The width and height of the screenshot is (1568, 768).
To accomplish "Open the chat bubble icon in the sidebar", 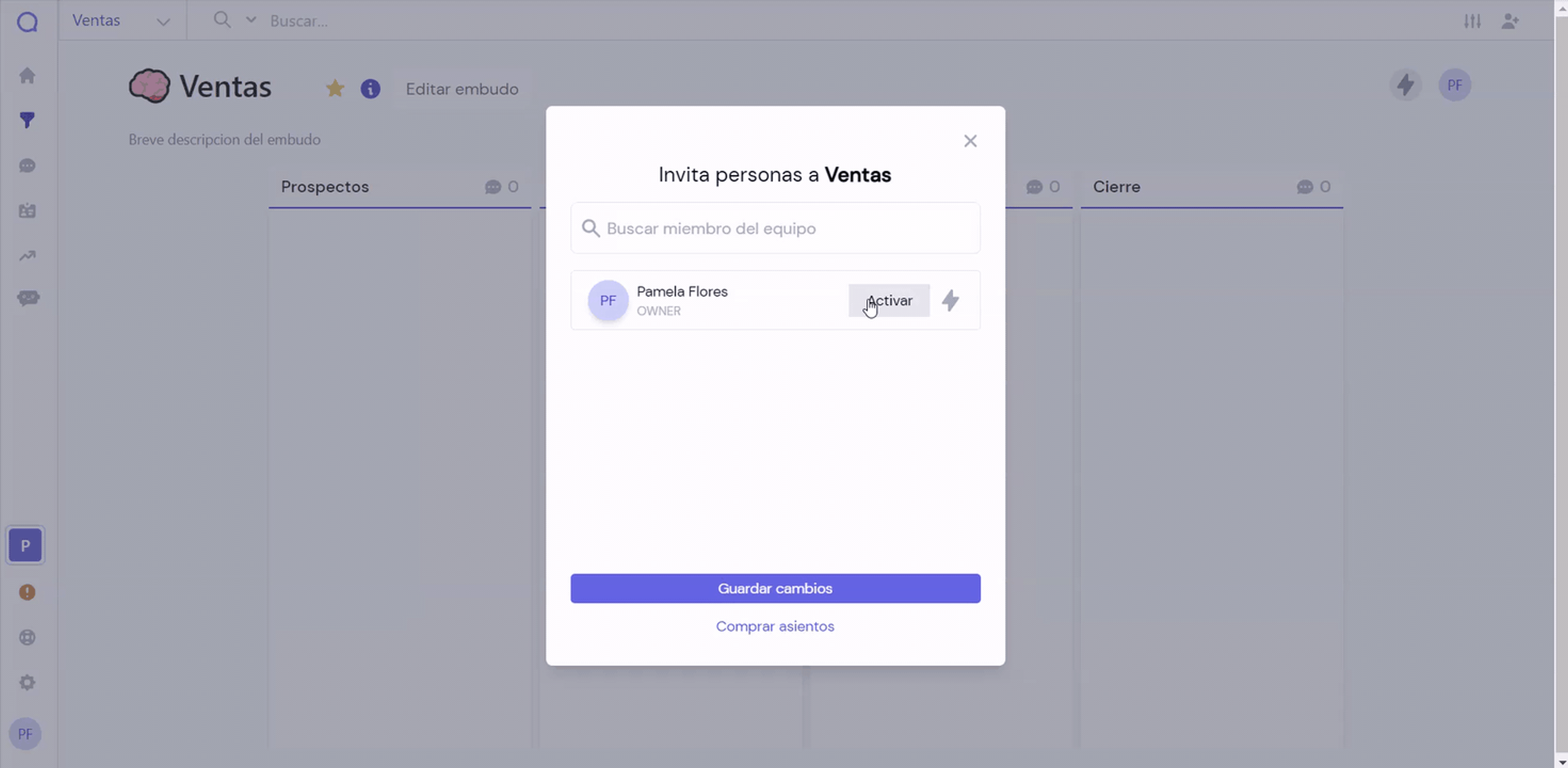I will [27, 166].
